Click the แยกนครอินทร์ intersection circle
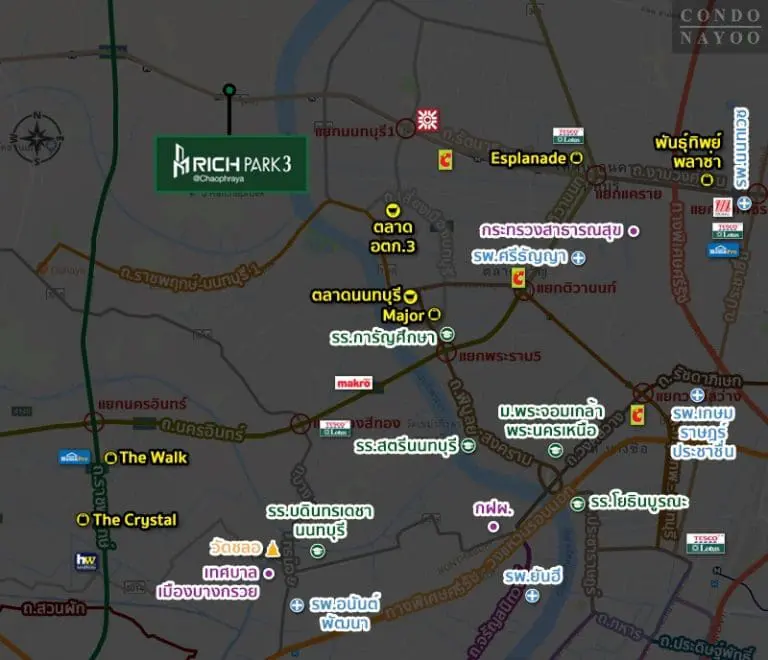Viewport: 768px width, 660px height. click(x=94, y=422)
